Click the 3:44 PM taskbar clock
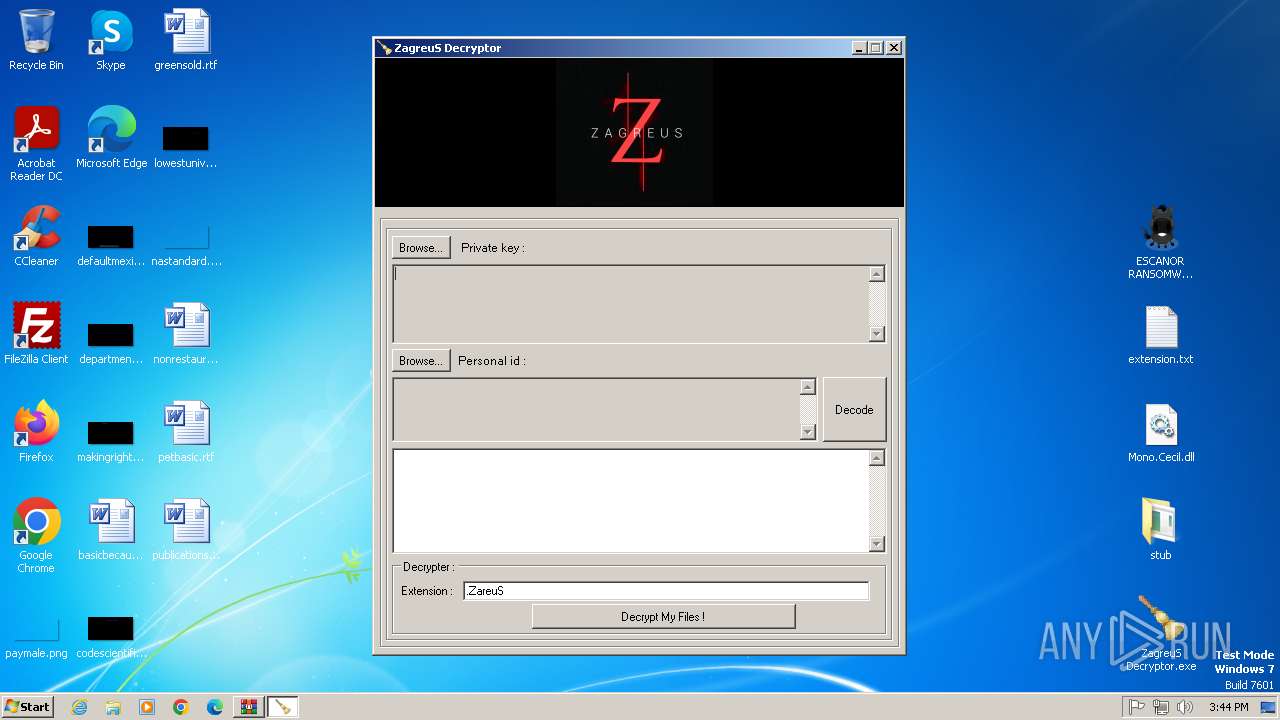The image size is (1280, 720). click(x=1228, y=707)
